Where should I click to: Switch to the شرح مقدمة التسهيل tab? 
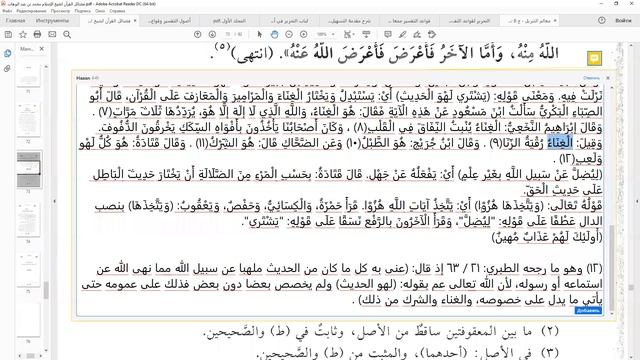coord(349,21)
